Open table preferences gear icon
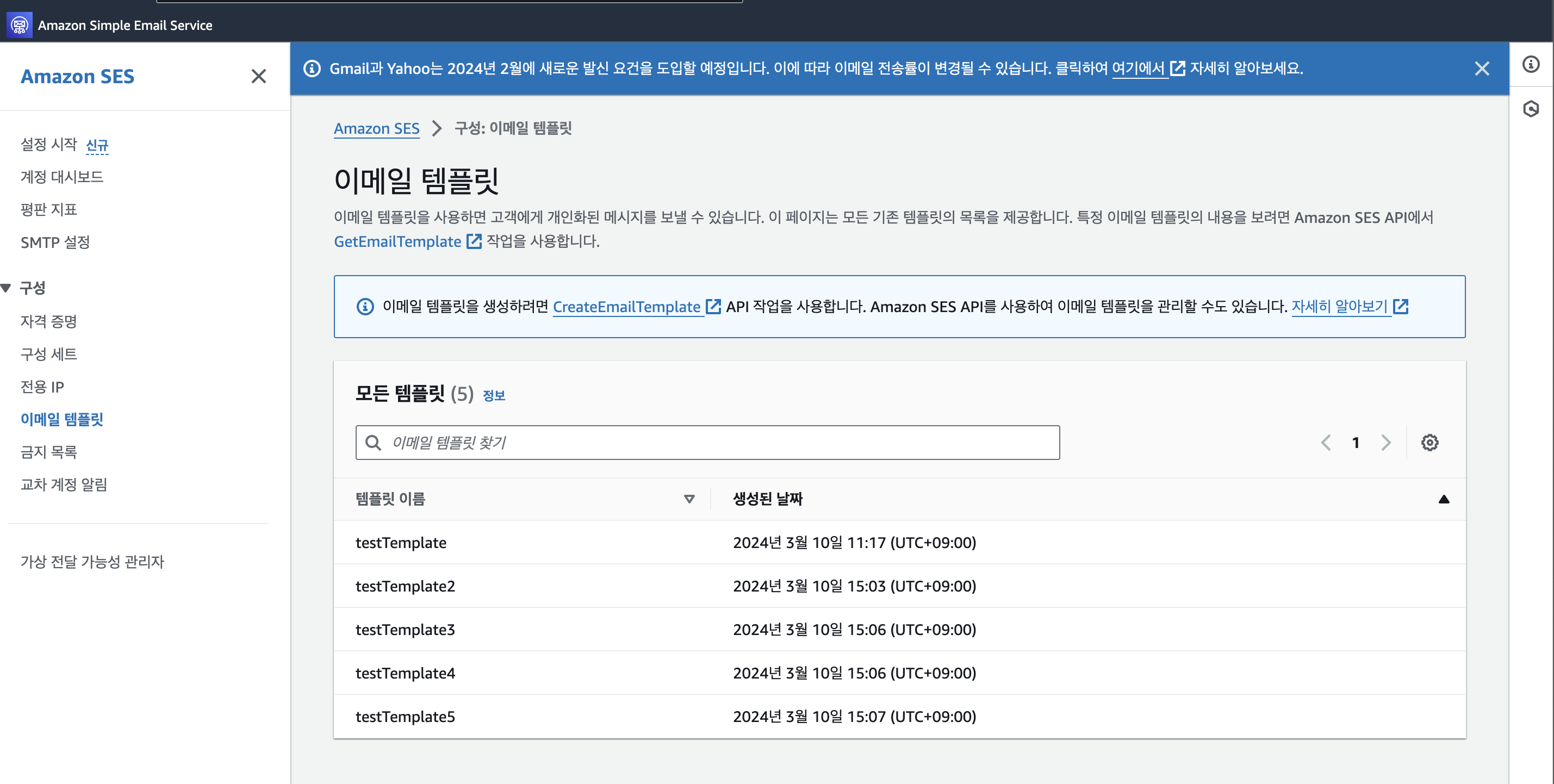 (1429, 443)
